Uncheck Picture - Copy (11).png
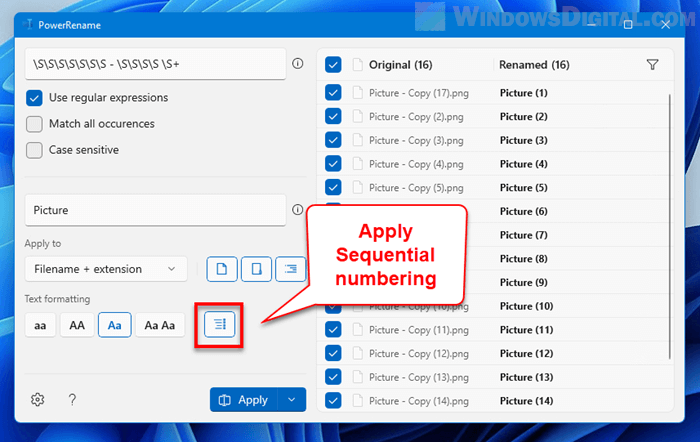 pyautogui.click(x=333, y=330)
